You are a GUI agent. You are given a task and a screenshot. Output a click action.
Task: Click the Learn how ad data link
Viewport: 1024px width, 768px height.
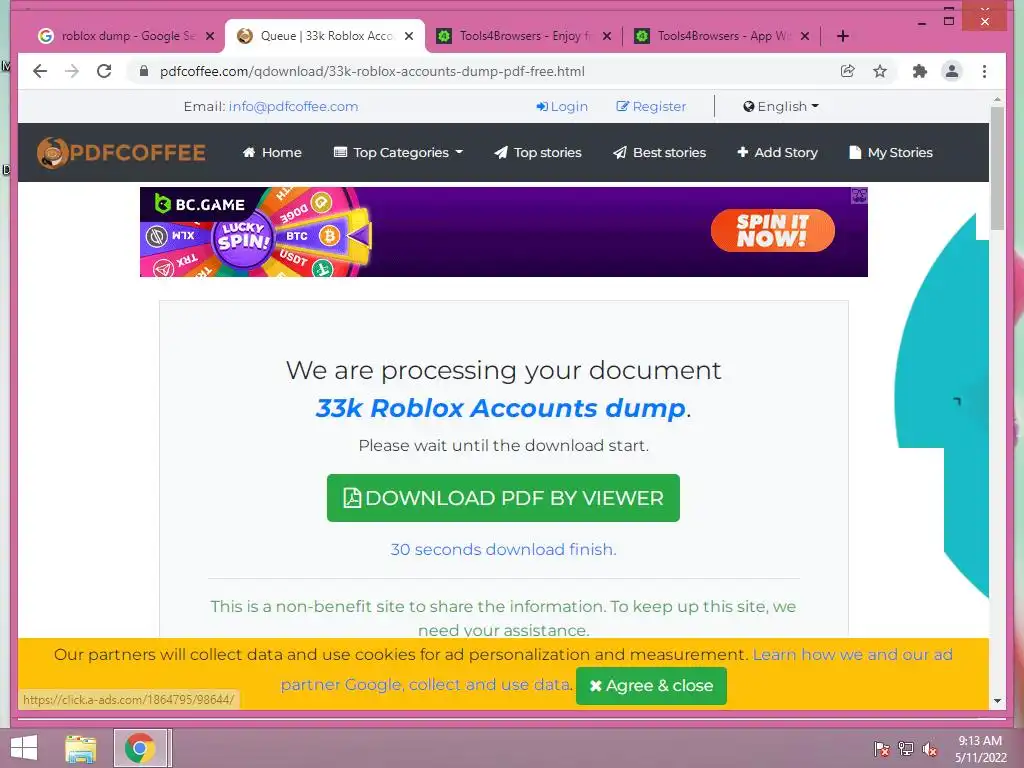click(x=852, y=654)
